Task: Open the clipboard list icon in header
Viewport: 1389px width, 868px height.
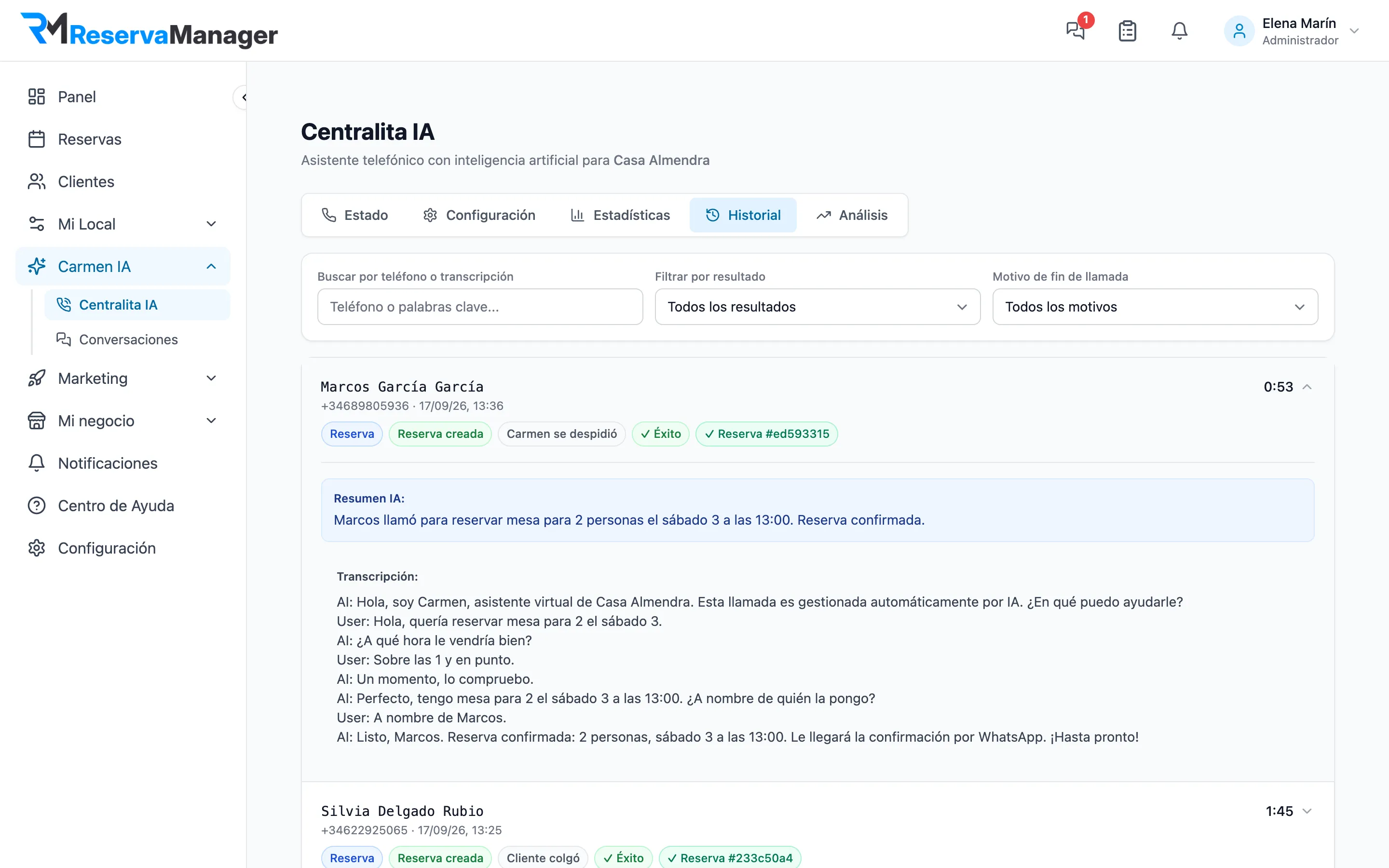Action: click(1127, 30)
